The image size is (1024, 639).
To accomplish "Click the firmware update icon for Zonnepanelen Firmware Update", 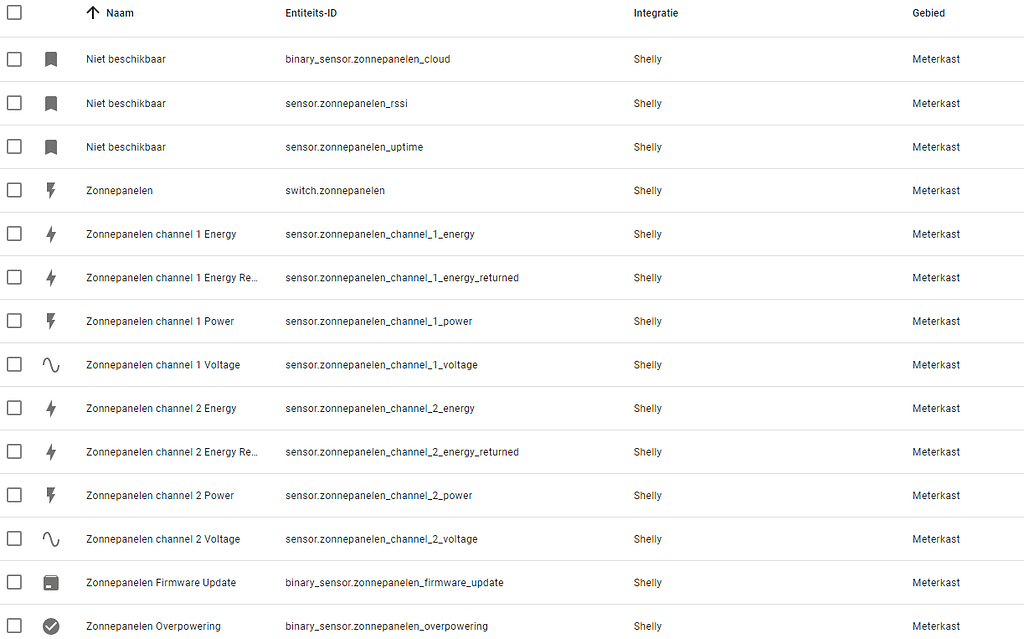I will 51,582.
